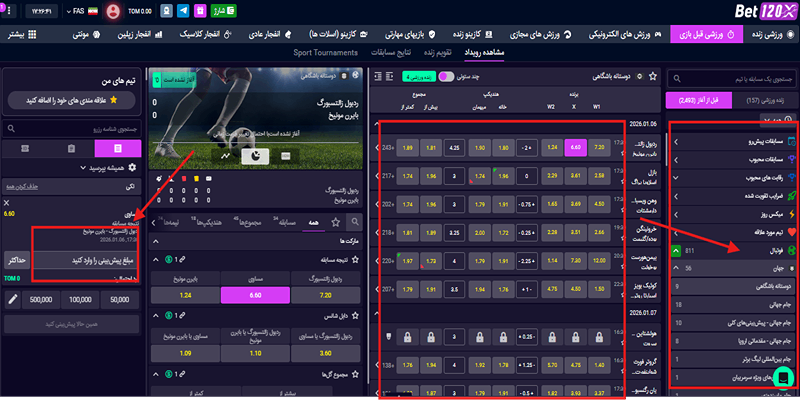The image size is (800, 400).
Task: Open the Telegram channel icon
Action: [x=183, y=11]
